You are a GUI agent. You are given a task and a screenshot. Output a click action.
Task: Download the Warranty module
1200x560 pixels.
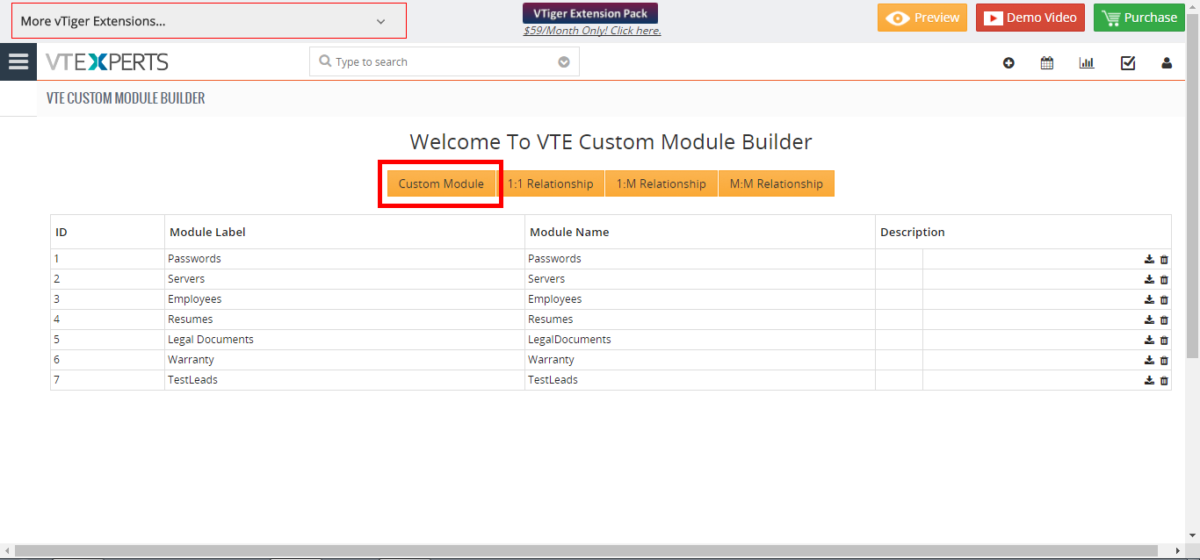[1149, 360]
